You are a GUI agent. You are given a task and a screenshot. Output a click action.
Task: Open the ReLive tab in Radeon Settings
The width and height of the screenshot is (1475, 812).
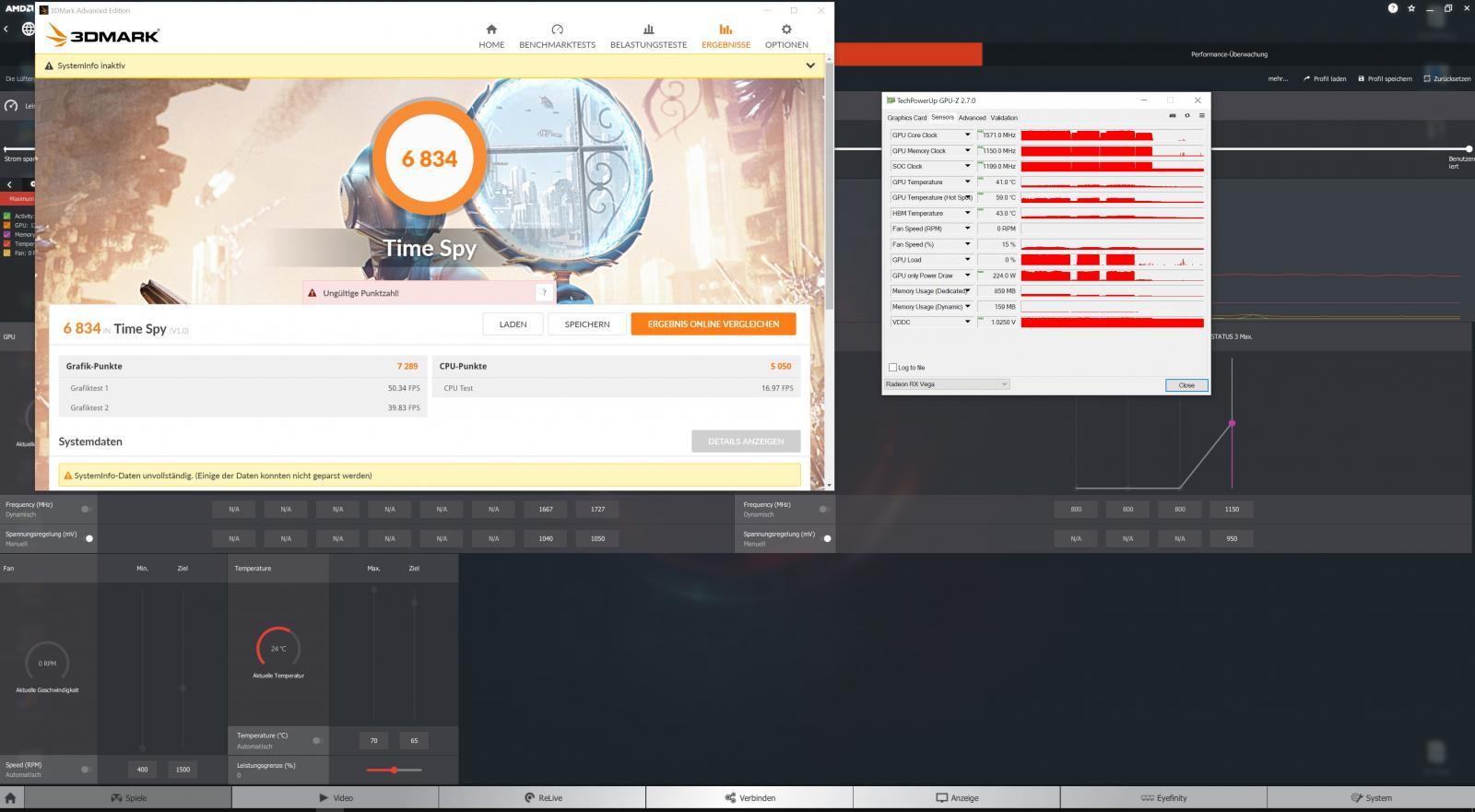pos(543,798)
